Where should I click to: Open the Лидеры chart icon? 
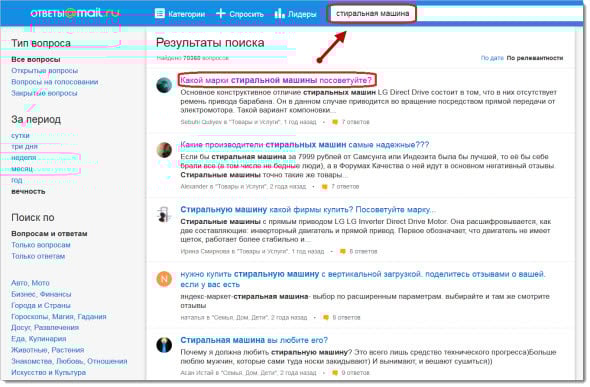click(x=280, y=14)
